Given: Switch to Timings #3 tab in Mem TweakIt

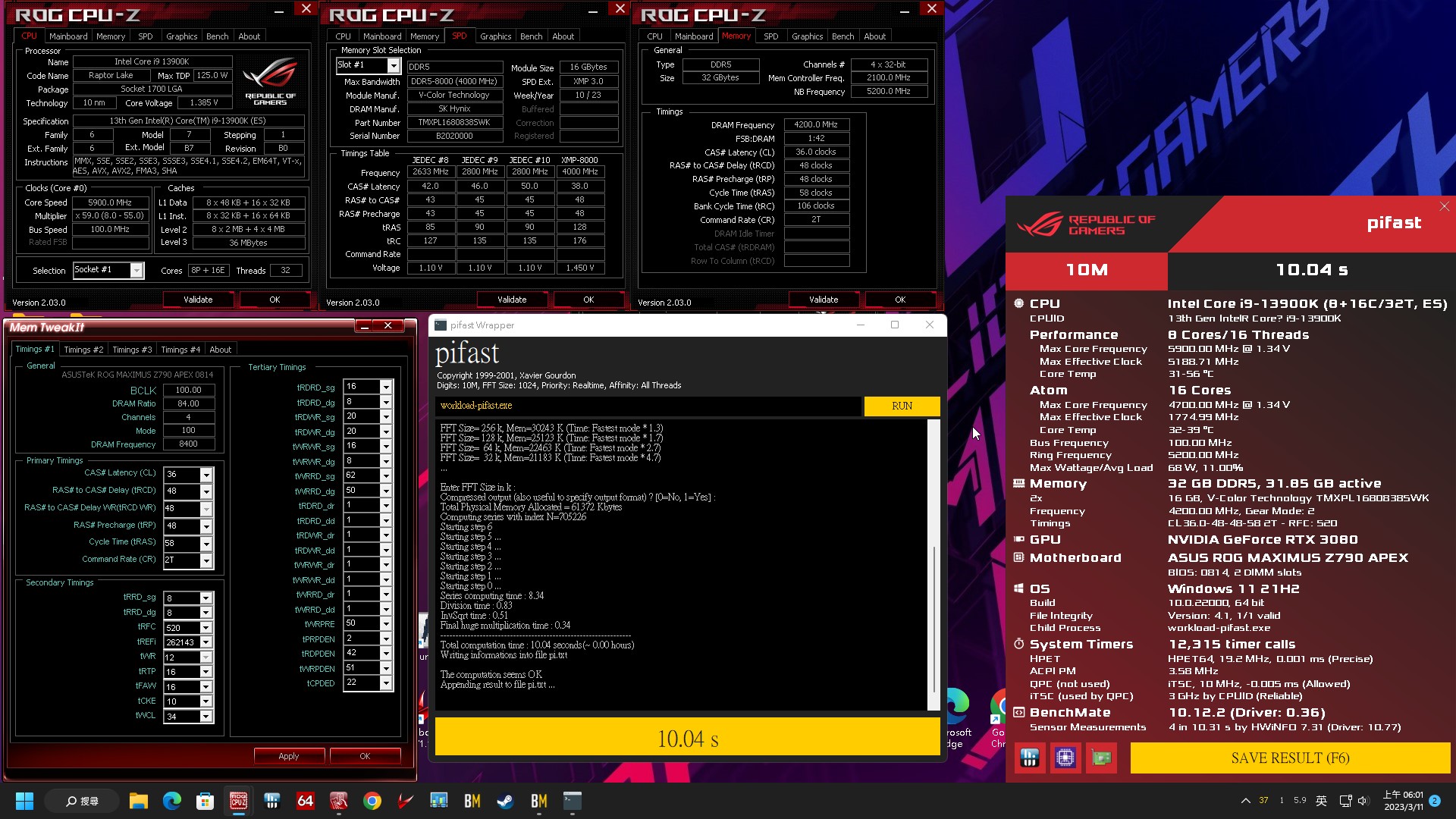Looking at the screenshot, I should click(132, 350).
